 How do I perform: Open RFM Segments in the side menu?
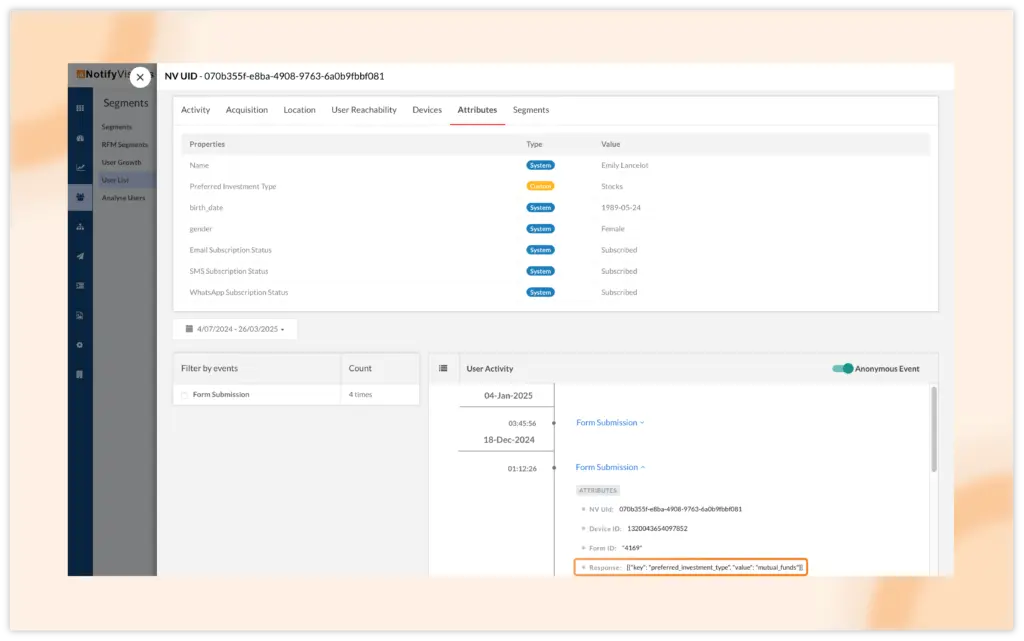coord(124,145)
